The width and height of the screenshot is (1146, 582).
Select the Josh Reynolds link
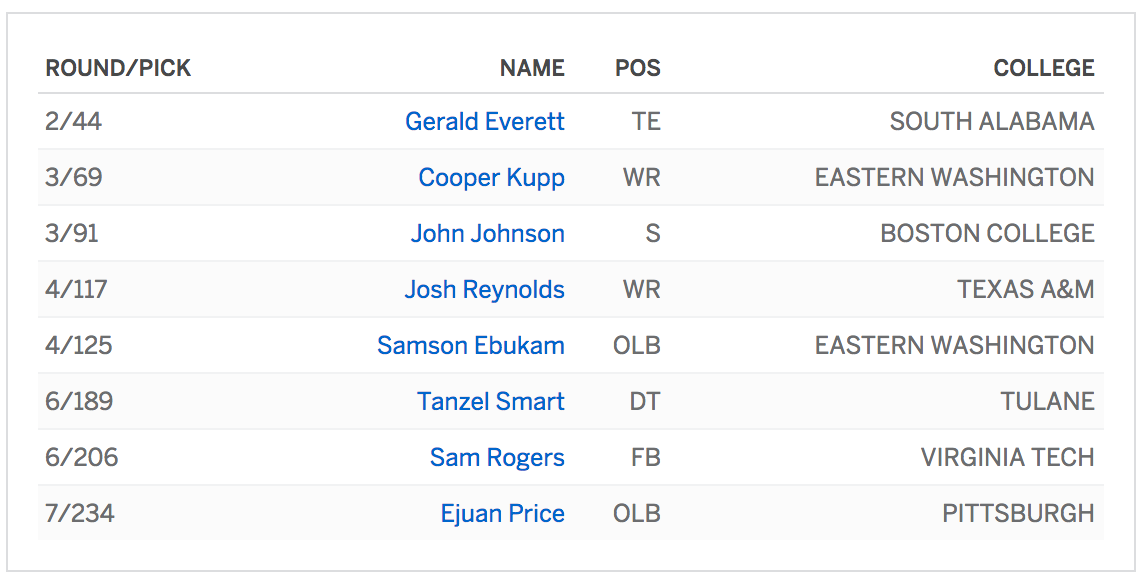pos(484,290)
